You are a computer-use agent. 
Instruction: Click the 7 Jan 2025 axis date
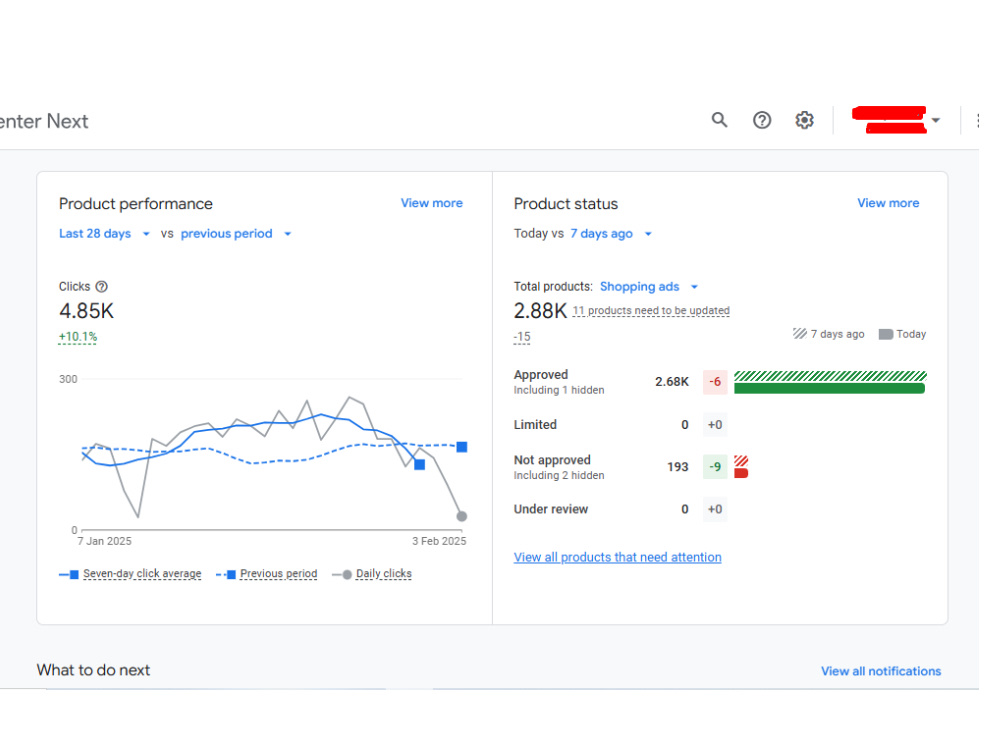click(x=105, y=541)
